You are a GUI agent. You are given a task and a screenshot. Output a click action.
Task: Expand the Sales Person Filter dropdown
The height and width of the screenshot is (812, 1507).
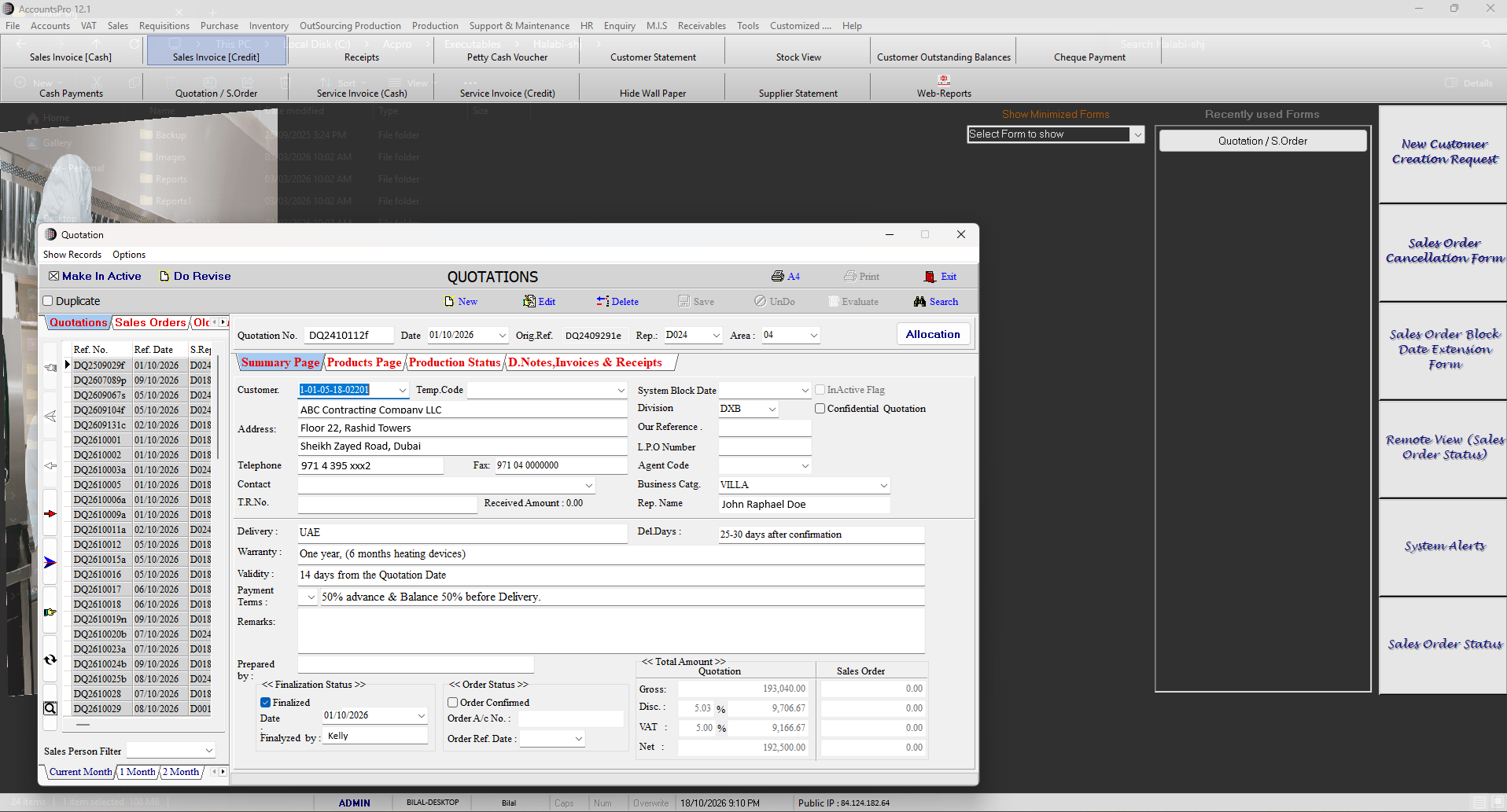(209, 751)
